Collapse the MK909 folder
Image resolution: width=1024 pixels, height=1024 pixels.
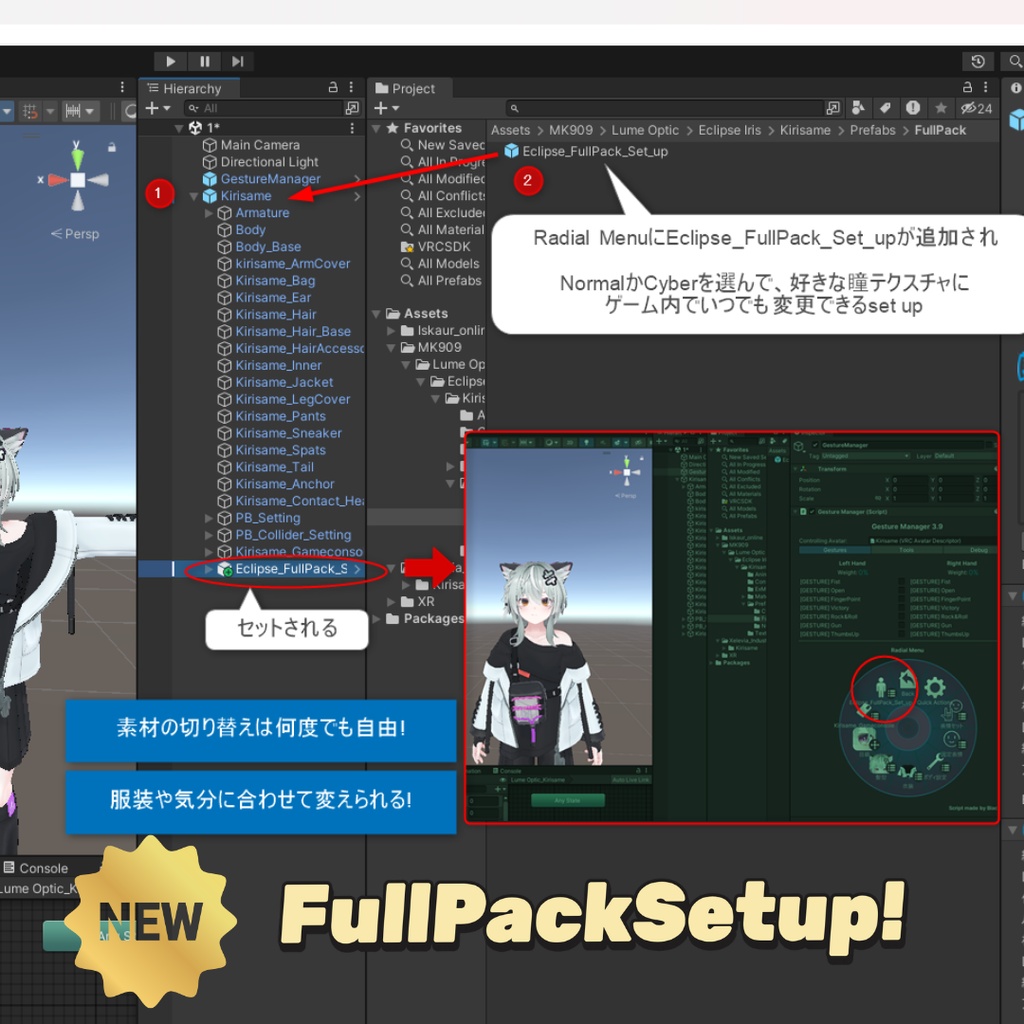coord(391,348)
